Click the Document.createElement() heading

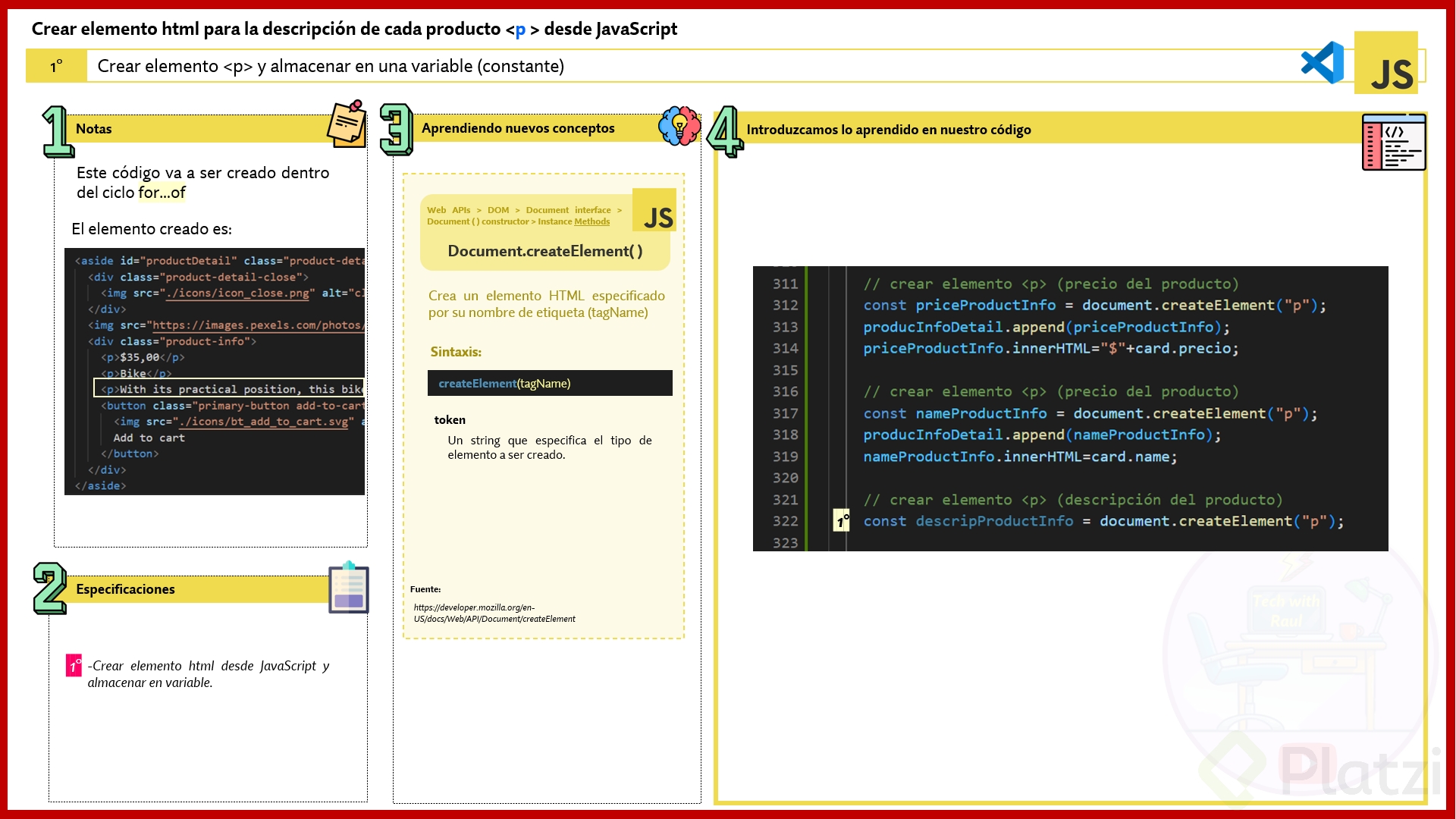545,251
